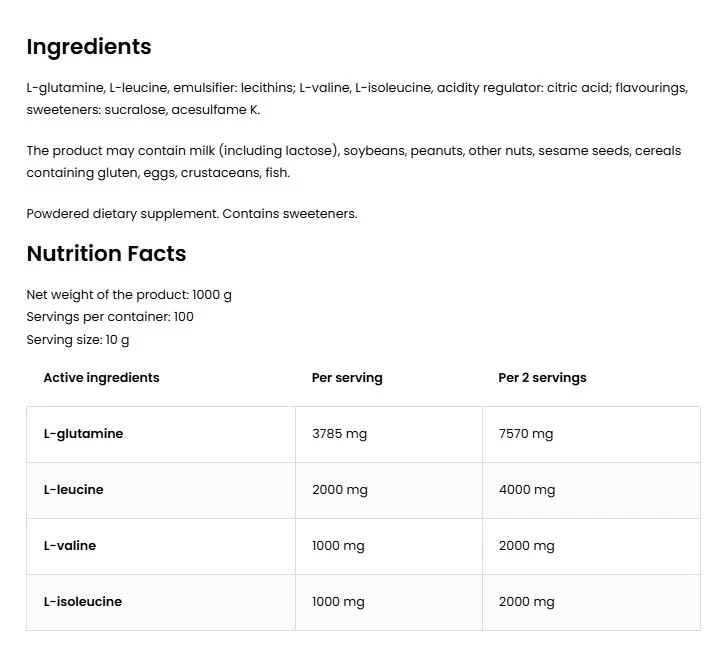Select the L-leucine row label
The image size is (720, 664).
click(x=73, y=490)
